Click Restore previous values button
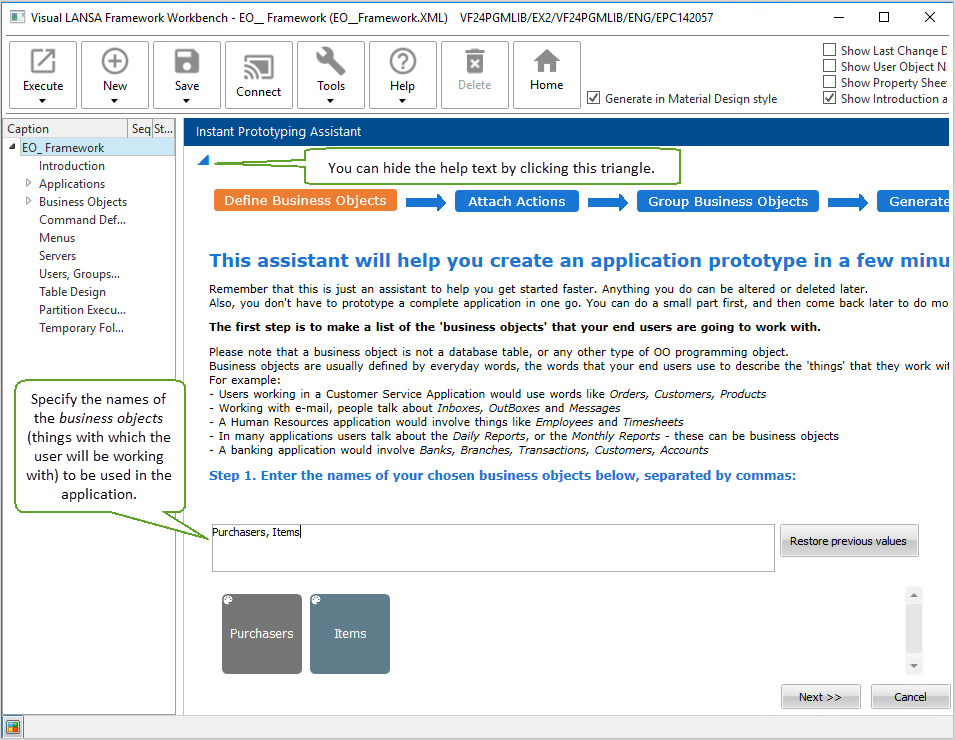This screenshot has height=740, width=955. [x=848, y=541]
